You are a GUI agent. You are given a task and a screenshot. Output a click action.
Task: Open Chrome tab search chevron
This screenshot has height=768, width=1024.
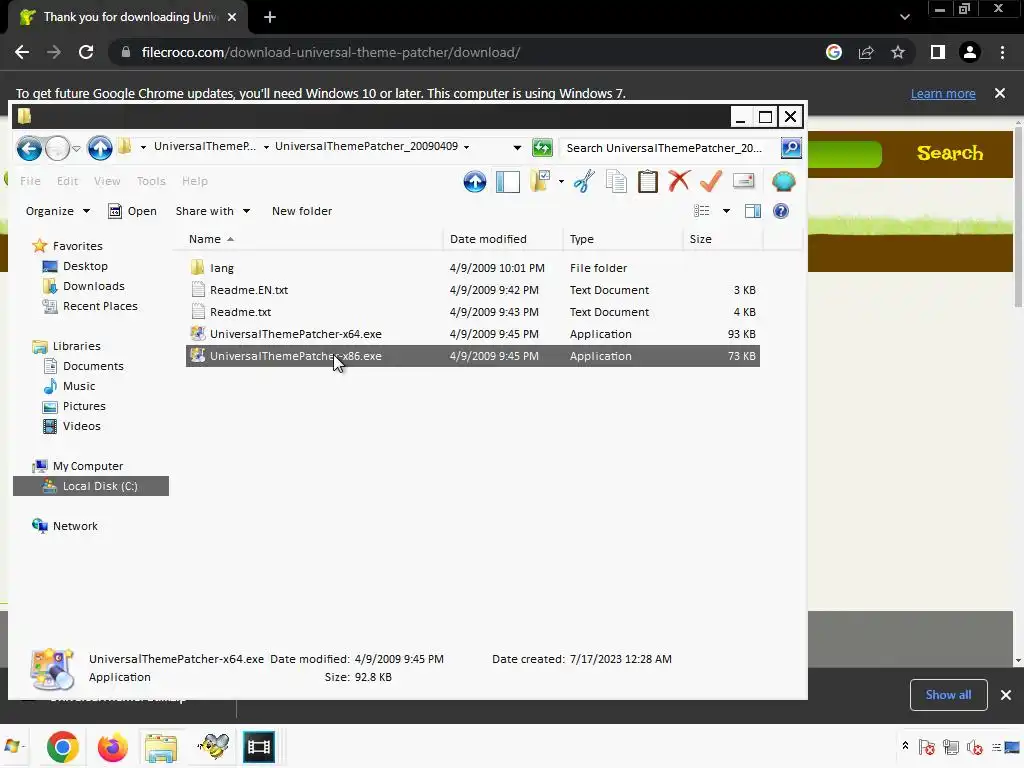904,17
